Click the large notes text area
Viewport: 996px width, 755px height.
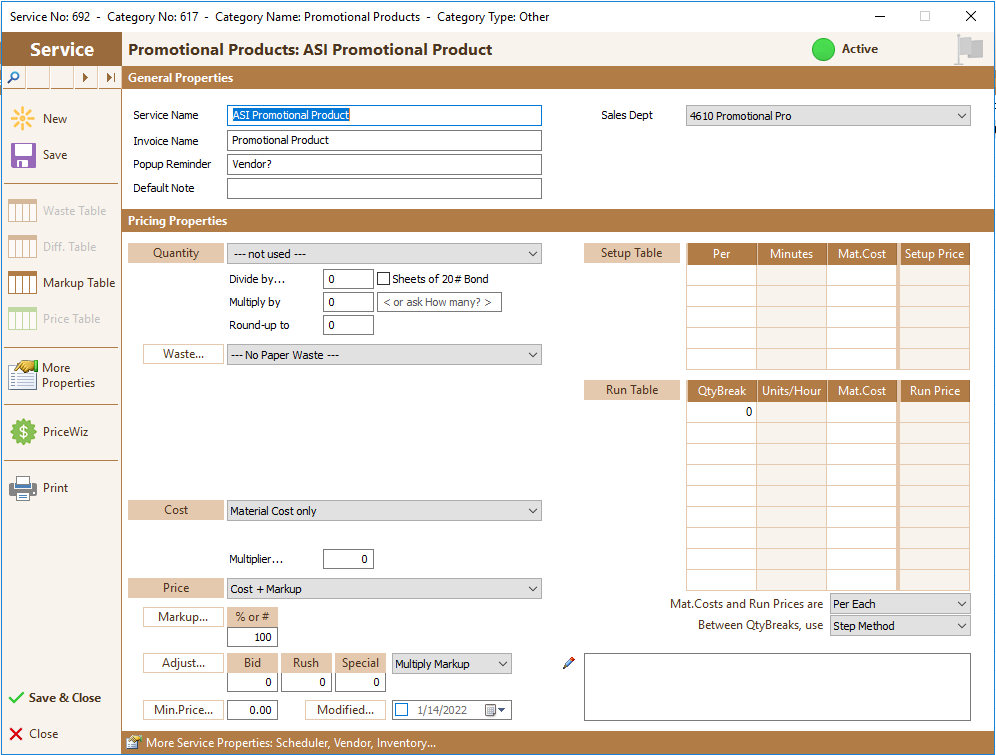click(x=777, y=687)
